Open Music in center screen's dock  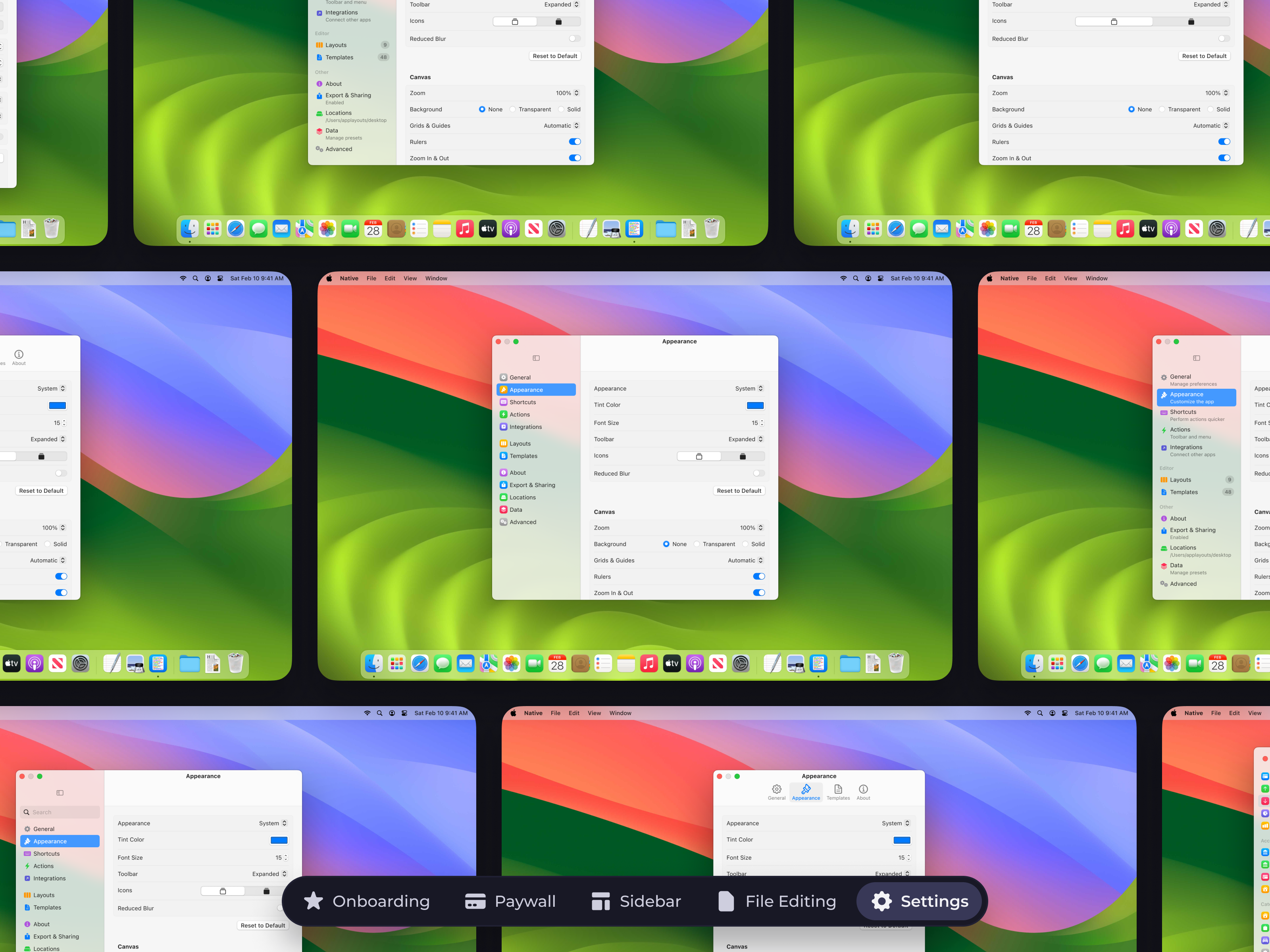coord(649,663)
